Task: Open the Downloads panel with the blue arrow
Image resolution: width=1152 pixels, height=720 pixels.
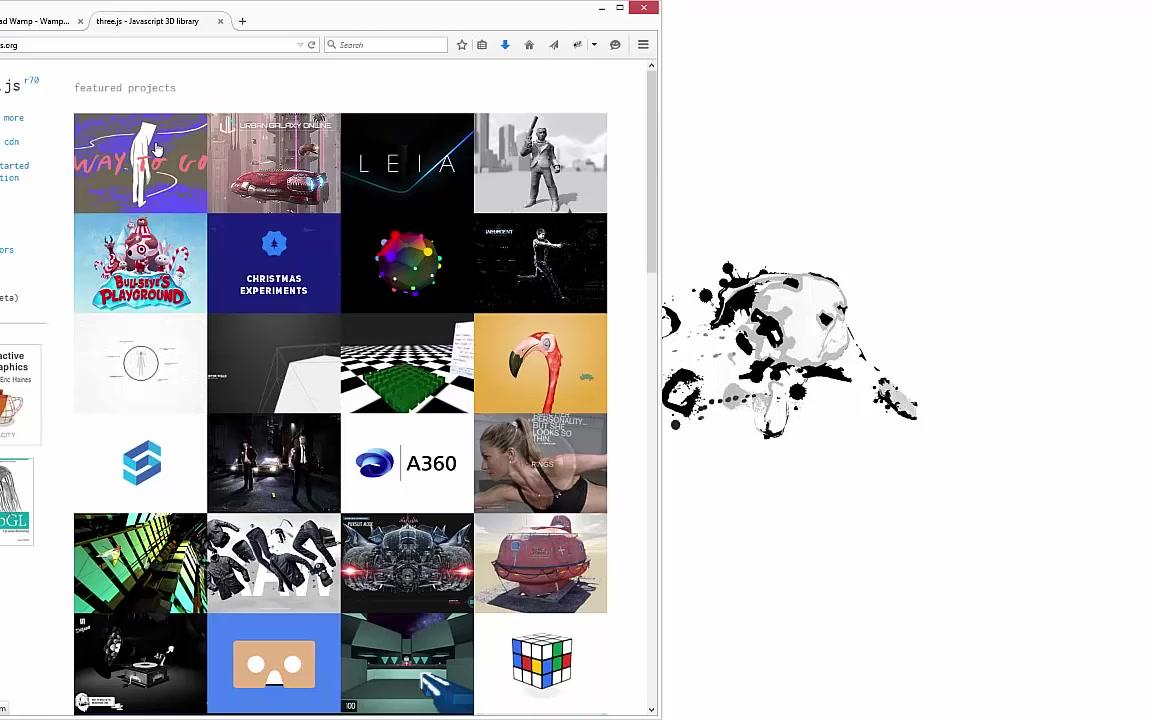Action: point(504,44)
